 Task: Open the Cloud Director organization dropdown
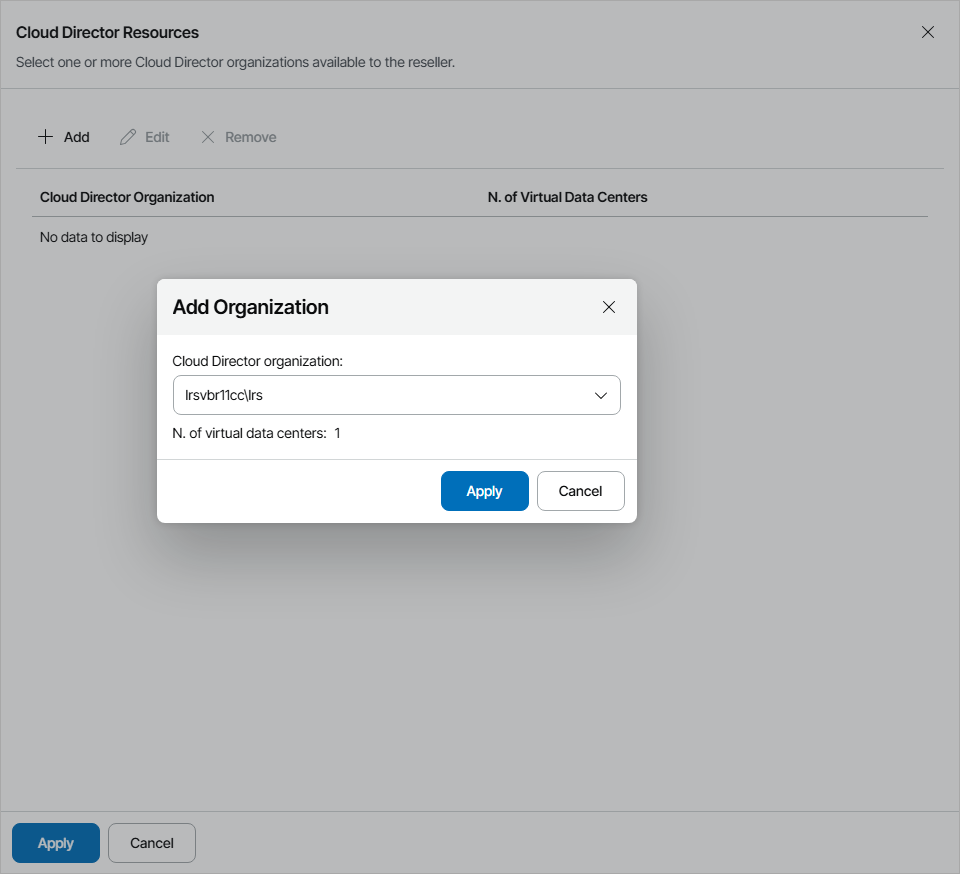click(396, 395)
